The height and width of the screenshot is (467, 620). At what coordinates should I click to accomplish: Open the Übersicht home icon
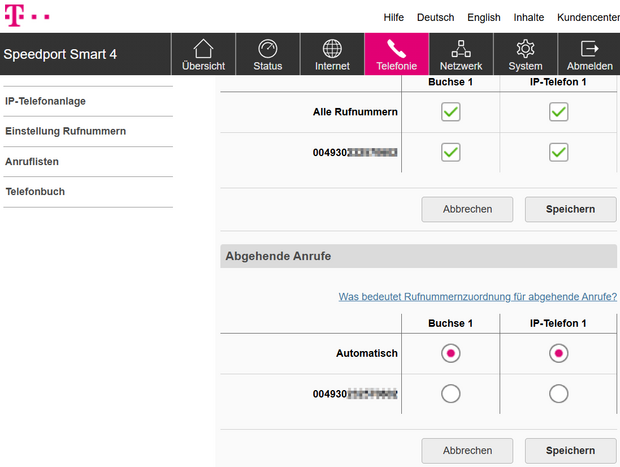(x=203, y=50)
